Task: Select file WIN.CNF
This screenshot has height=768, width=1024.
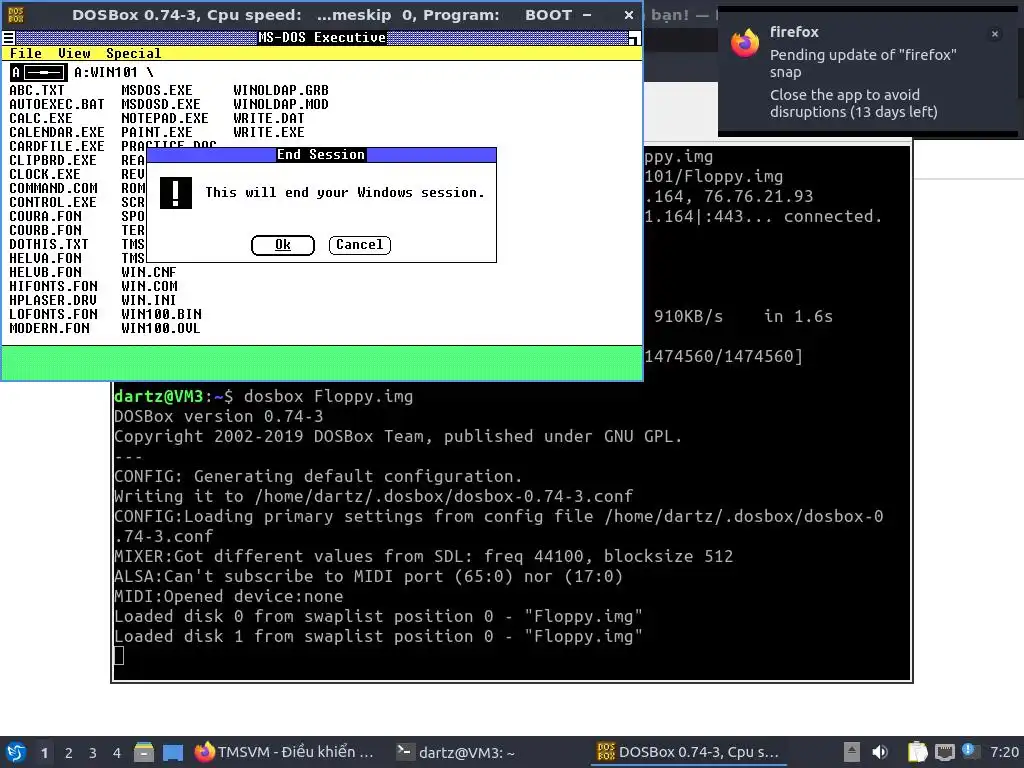Action: [x=149, y=272]
